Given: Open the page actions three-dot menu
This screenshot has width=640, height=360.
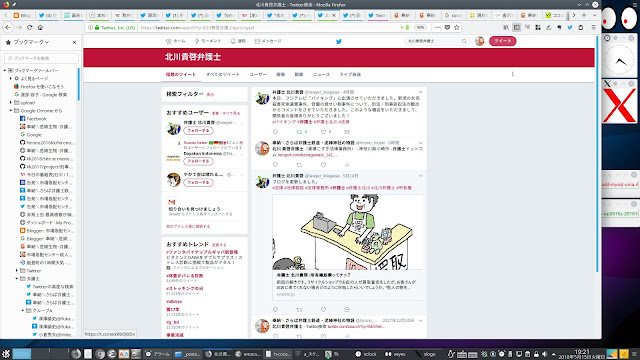Looking at the screenshot, I should pos(438,27).
